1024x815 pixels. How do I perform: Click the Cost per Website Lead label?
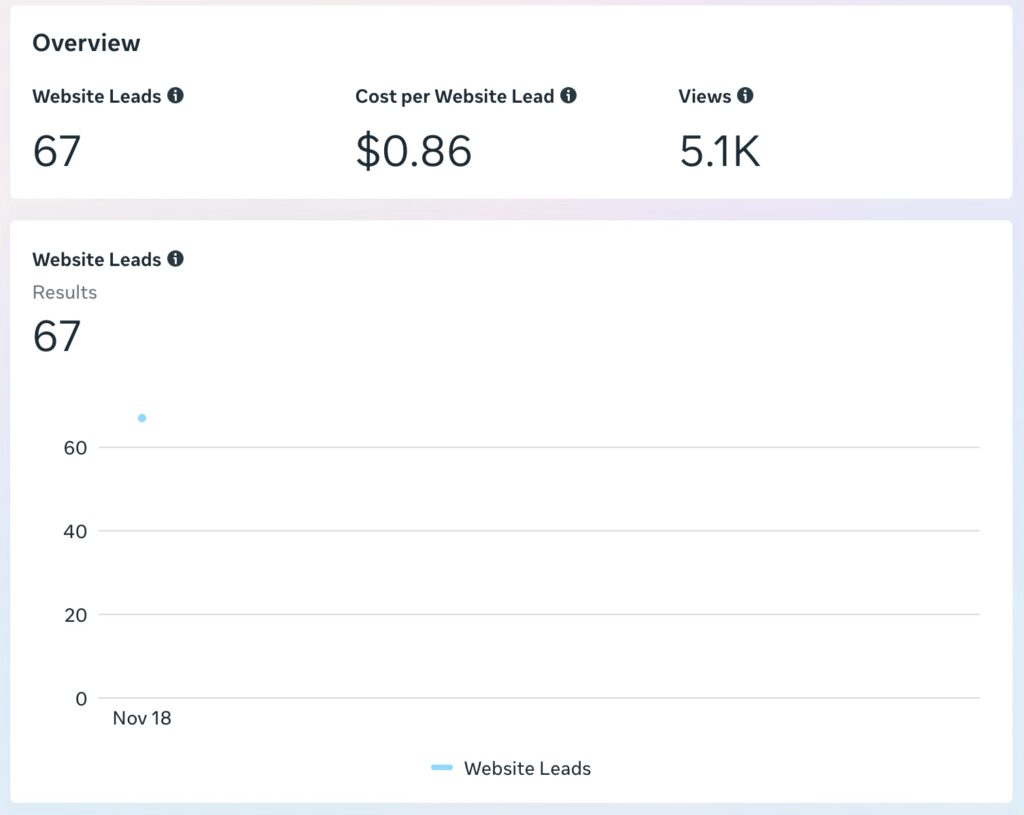click(x=454, y=97)
